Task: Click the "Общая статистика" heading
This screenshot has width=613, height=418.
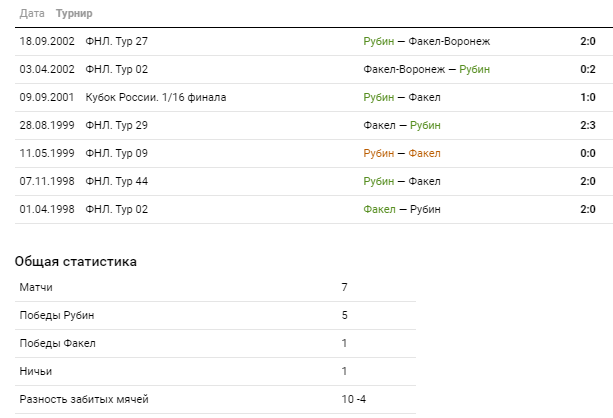Action: pos(76,262)
